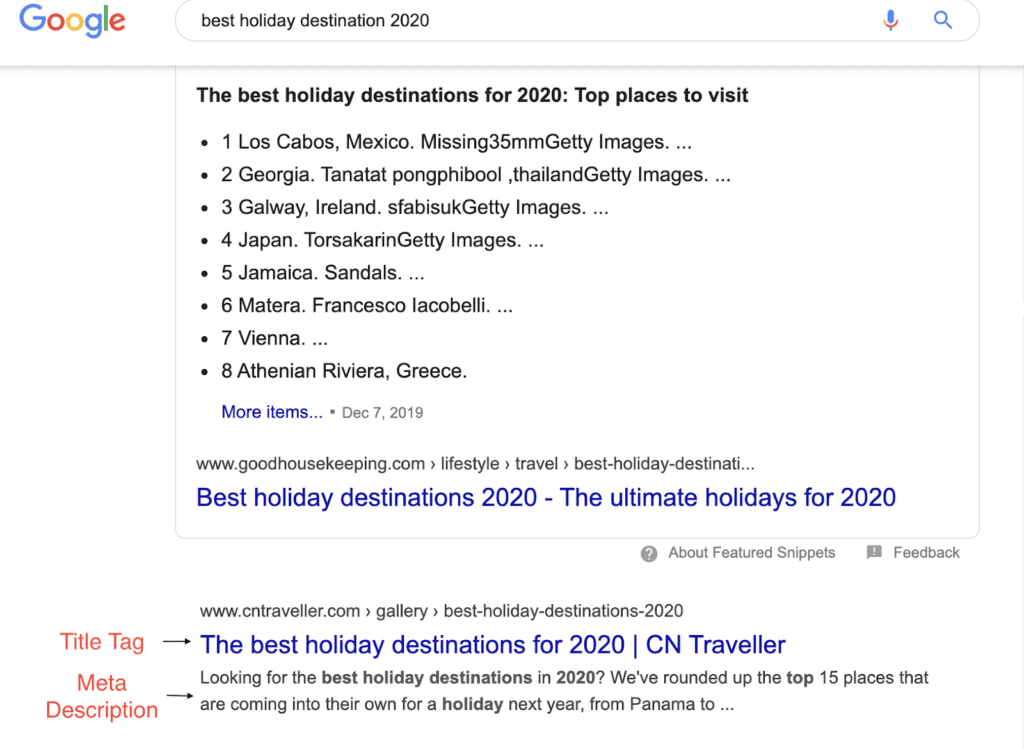Click the speech bubble Feedback icon
The height and width of the screenshot is (749, 1024).
(875, 552)
